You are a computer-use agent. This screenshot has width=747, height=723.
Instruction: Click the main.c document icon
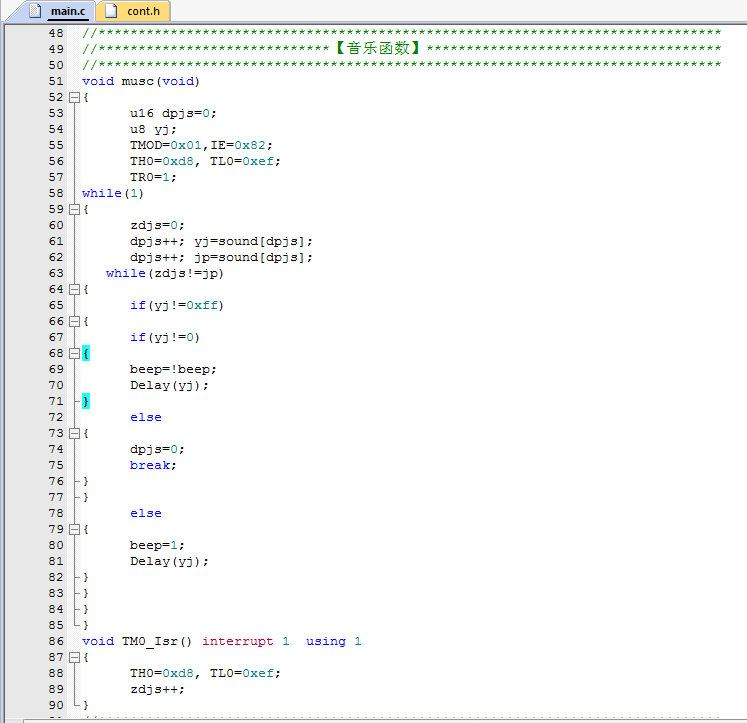pyautogui.click(x=35, y=10)
